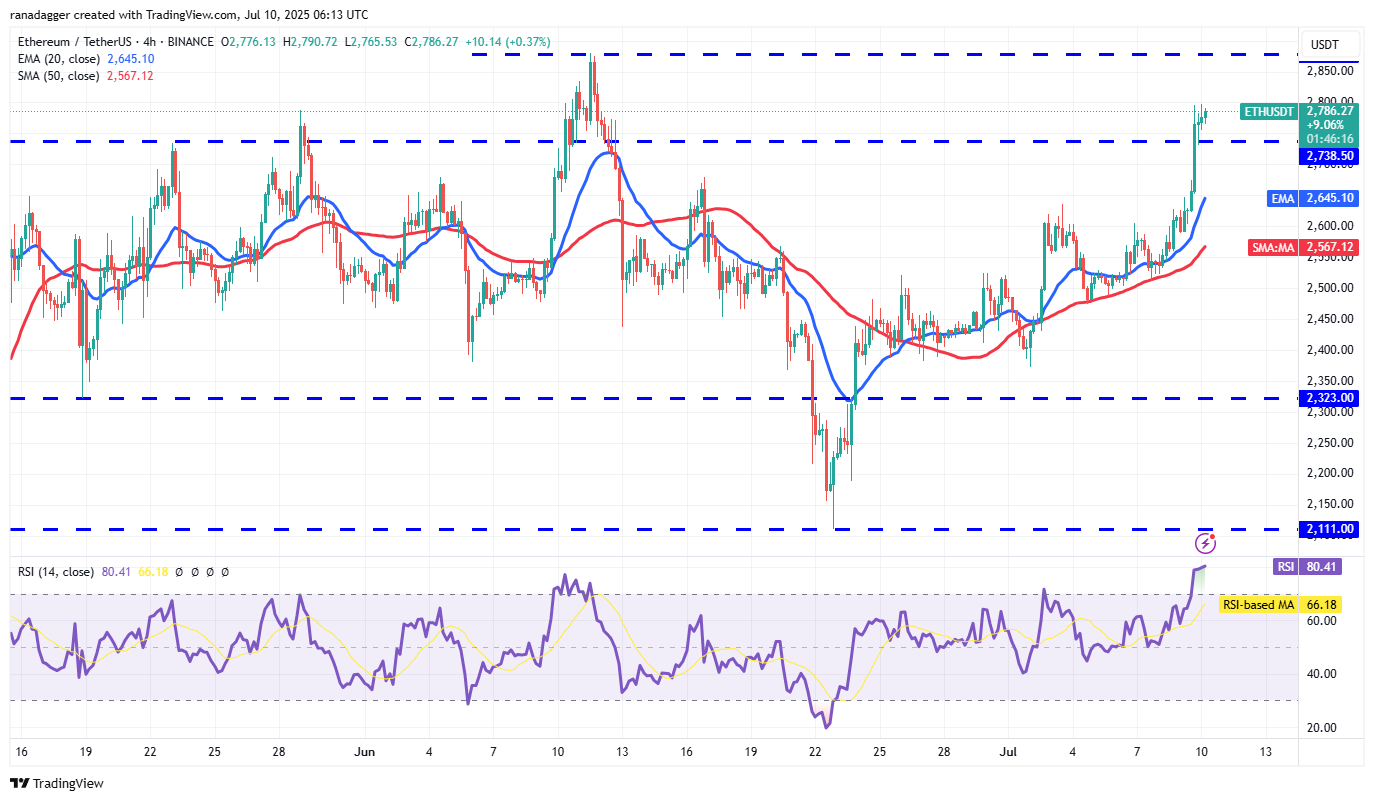Select the RSI (14, close) legend entry

54,572
